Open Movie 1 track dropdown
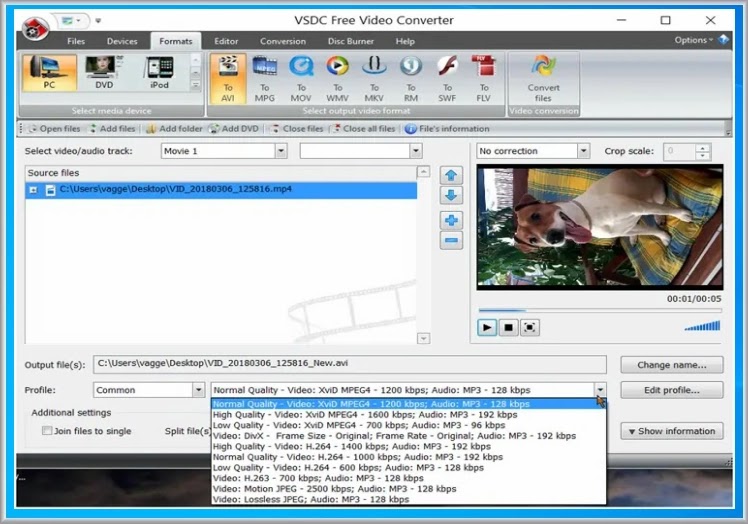748x524 pixels. point(281,151)
